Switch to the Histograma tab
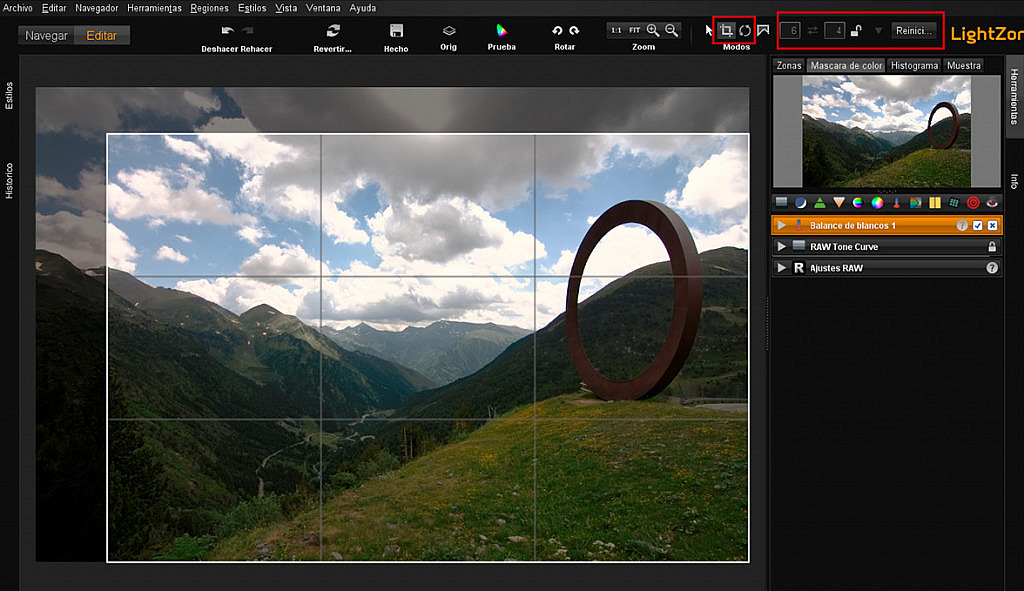 [x=916, y=64]
